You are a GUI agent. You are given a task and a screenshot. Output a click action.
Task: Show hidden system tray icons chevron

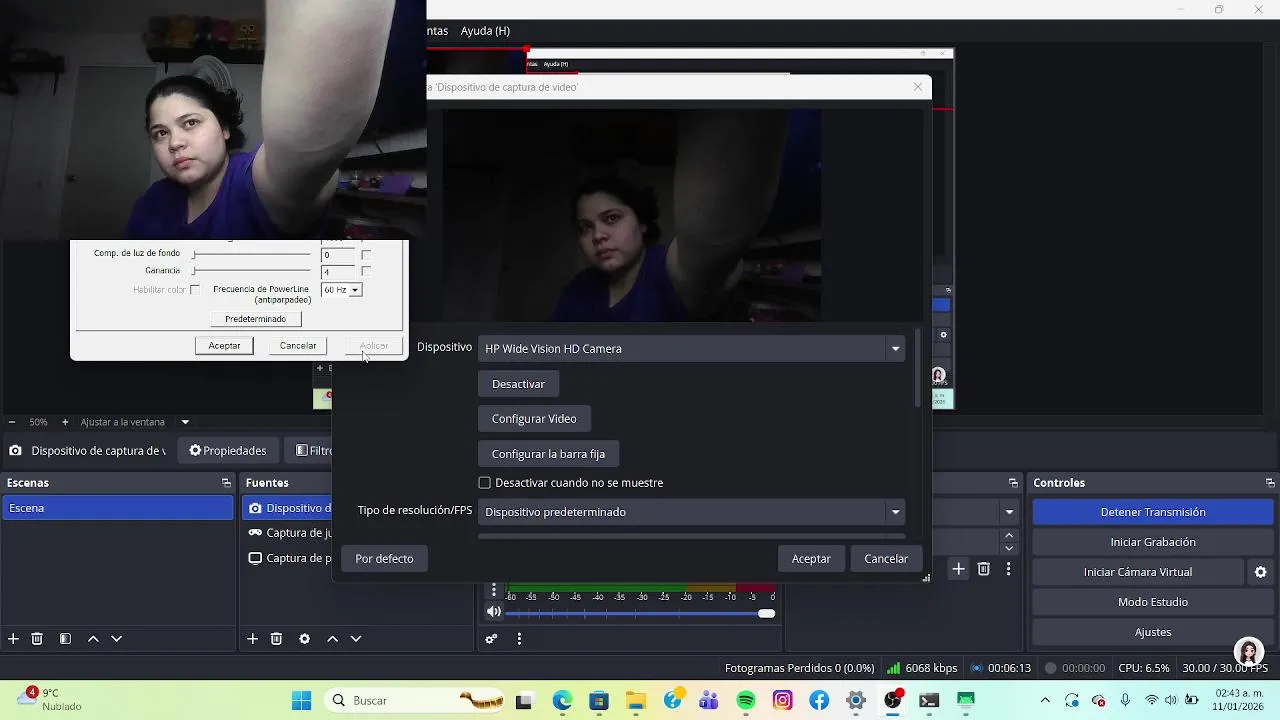pos(1045,700)
